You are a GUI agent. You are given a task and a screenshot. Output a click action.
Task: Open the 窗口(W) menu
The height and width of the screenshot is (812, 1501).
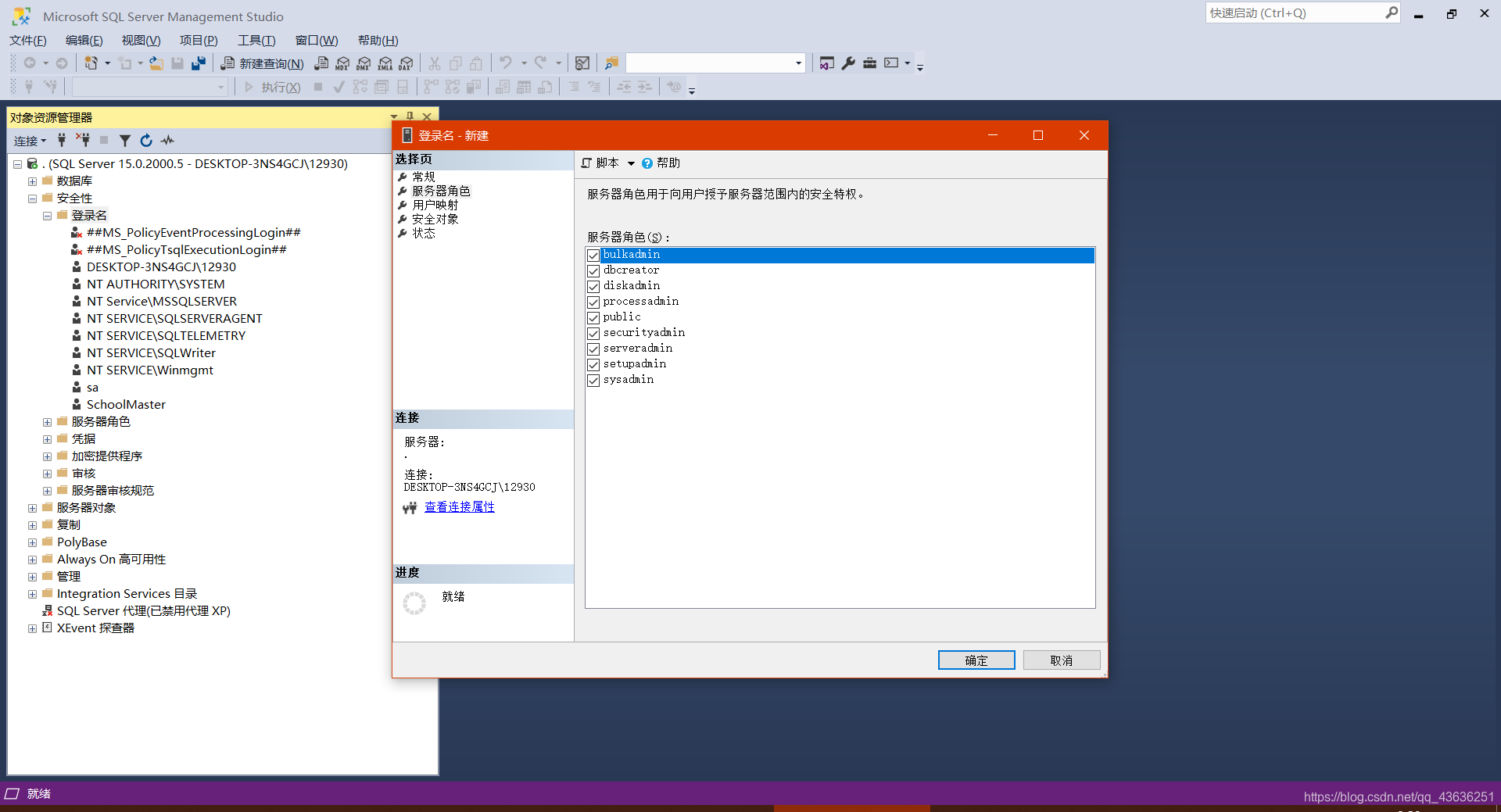317,41
